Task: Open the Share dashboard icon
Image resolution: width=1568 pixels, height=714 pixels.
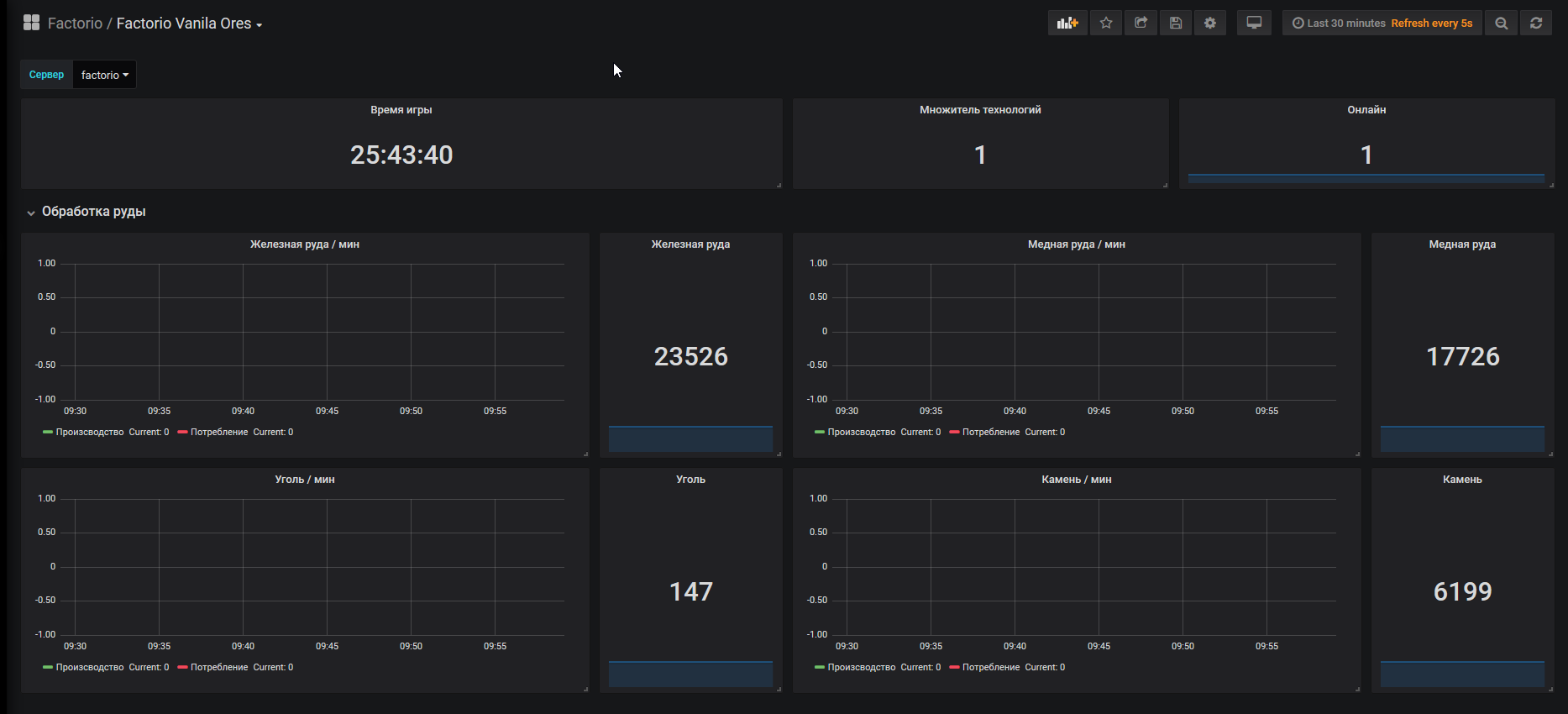Action: 1141,24
